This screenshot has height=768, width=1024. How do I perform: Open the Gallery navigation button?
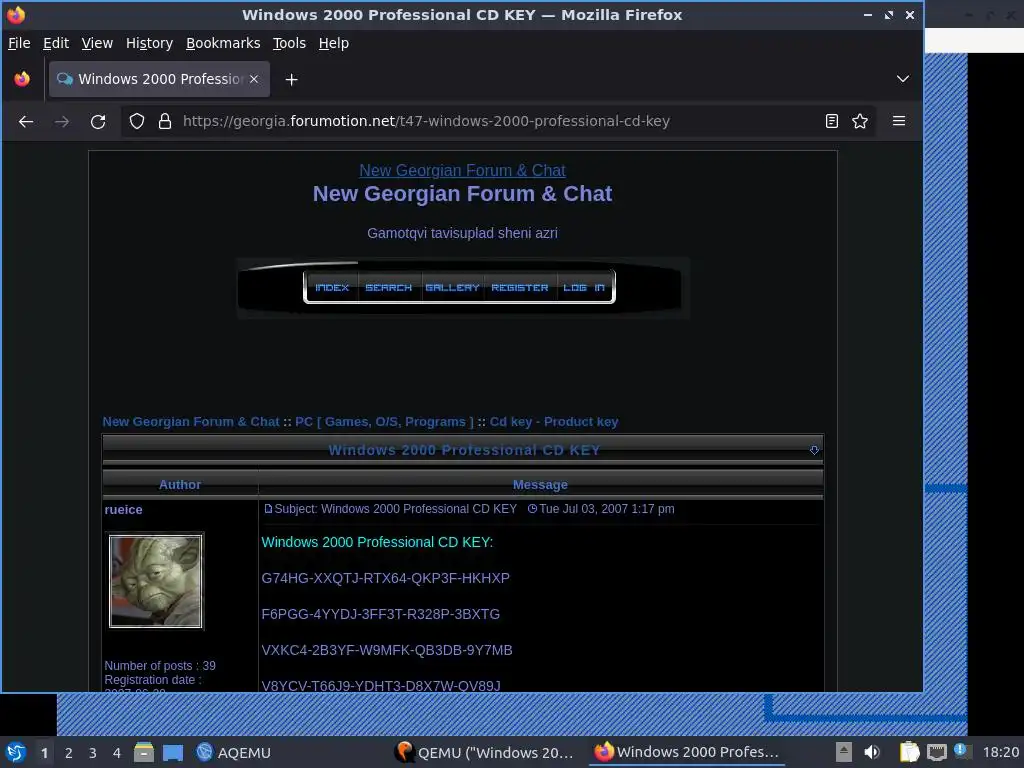coord(452,287)
